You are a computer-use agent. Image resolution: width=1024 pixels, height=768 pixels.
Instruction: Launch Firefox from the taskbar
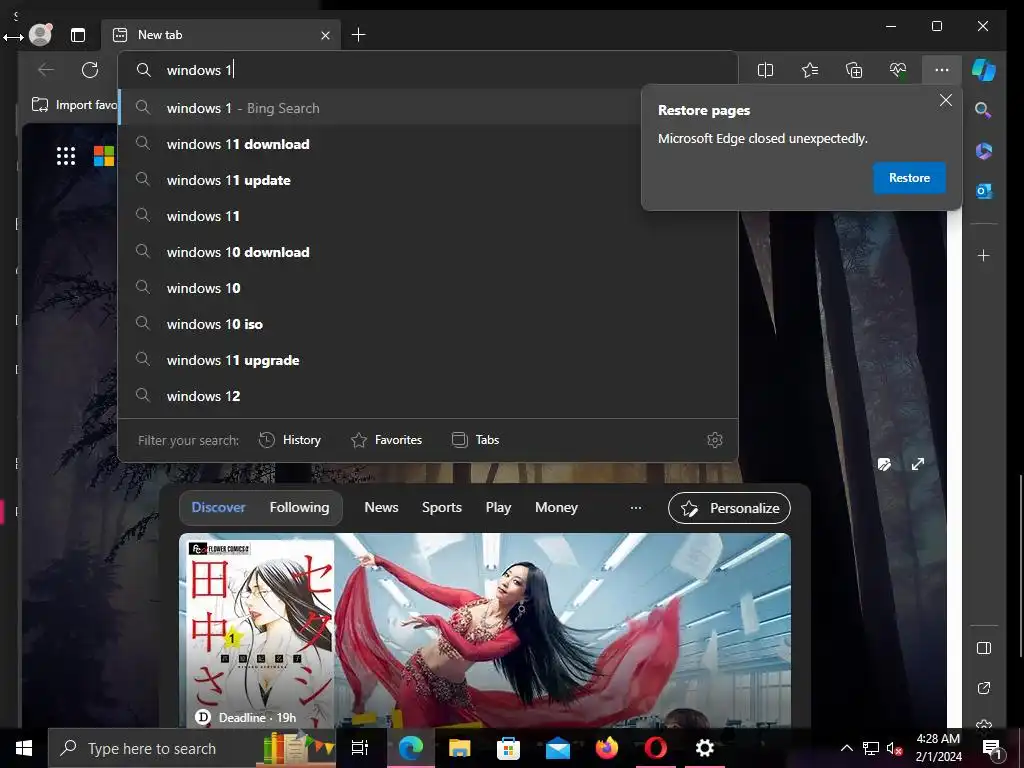coord(607,748)
